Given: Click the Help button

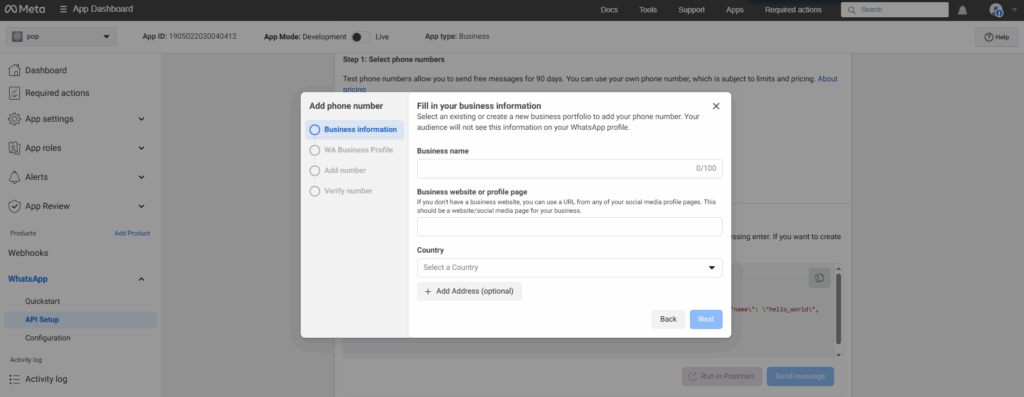Looking at the screenshot, I should tap(996, 37).
